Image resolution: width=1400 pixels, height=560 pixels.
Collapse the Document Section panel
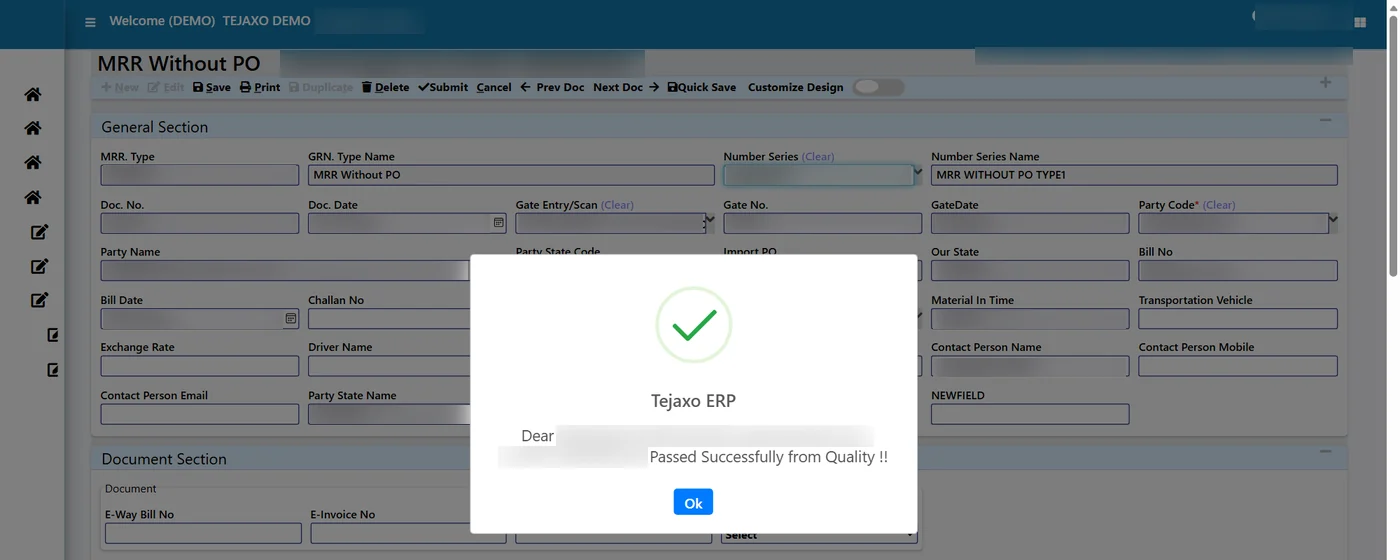[x=1325, y=451]
